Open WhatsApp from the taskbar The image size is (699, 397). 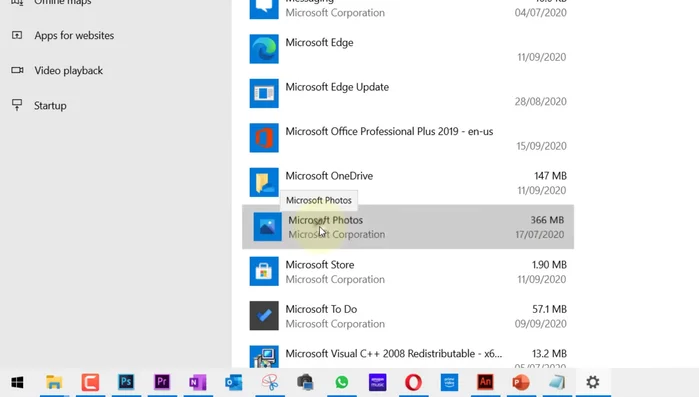[x=341, y=382]
